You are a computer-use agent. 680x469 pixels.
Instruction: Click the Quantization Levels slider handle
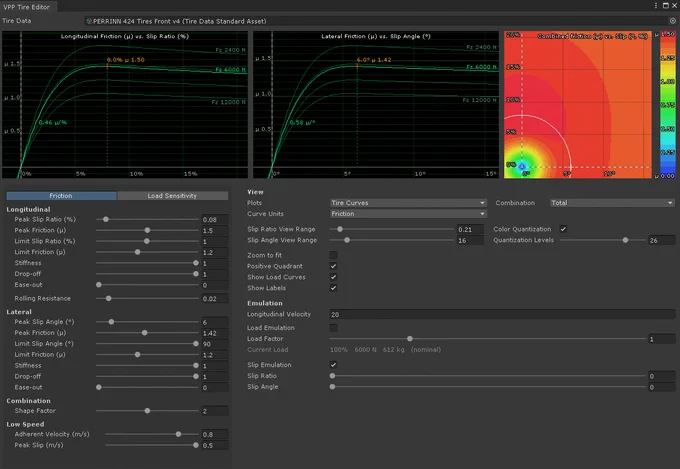click(625, 240)
